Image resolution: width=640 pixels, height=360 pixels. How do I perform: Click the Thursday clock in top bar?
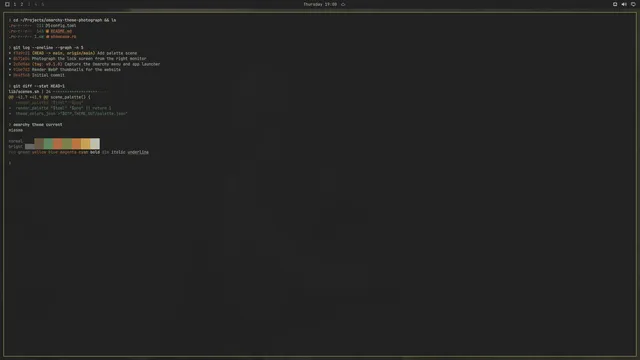pyautogui.click(x=320, y=4)
